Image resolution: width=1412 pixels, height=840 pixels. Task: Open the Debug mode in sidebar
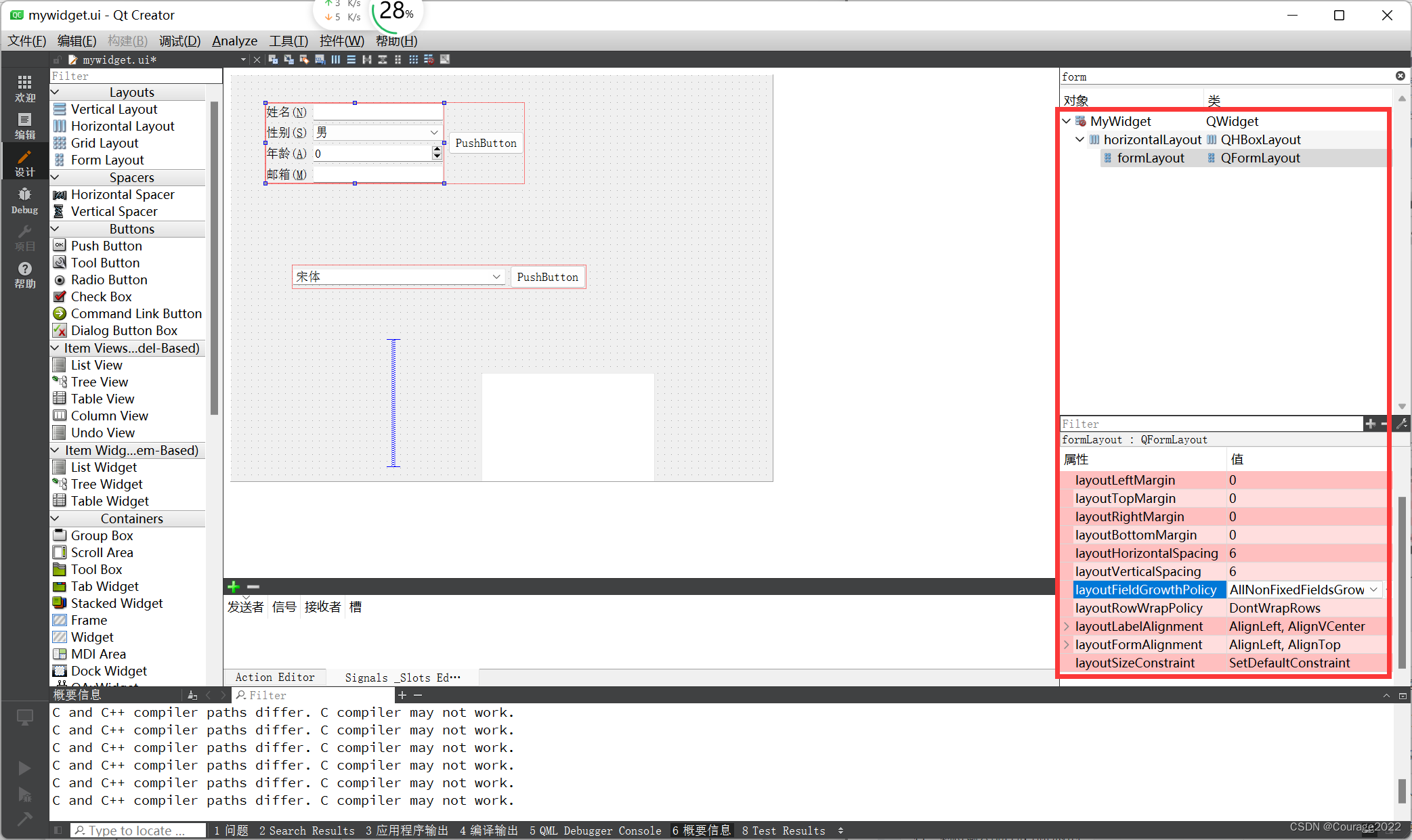pos(24,200)
